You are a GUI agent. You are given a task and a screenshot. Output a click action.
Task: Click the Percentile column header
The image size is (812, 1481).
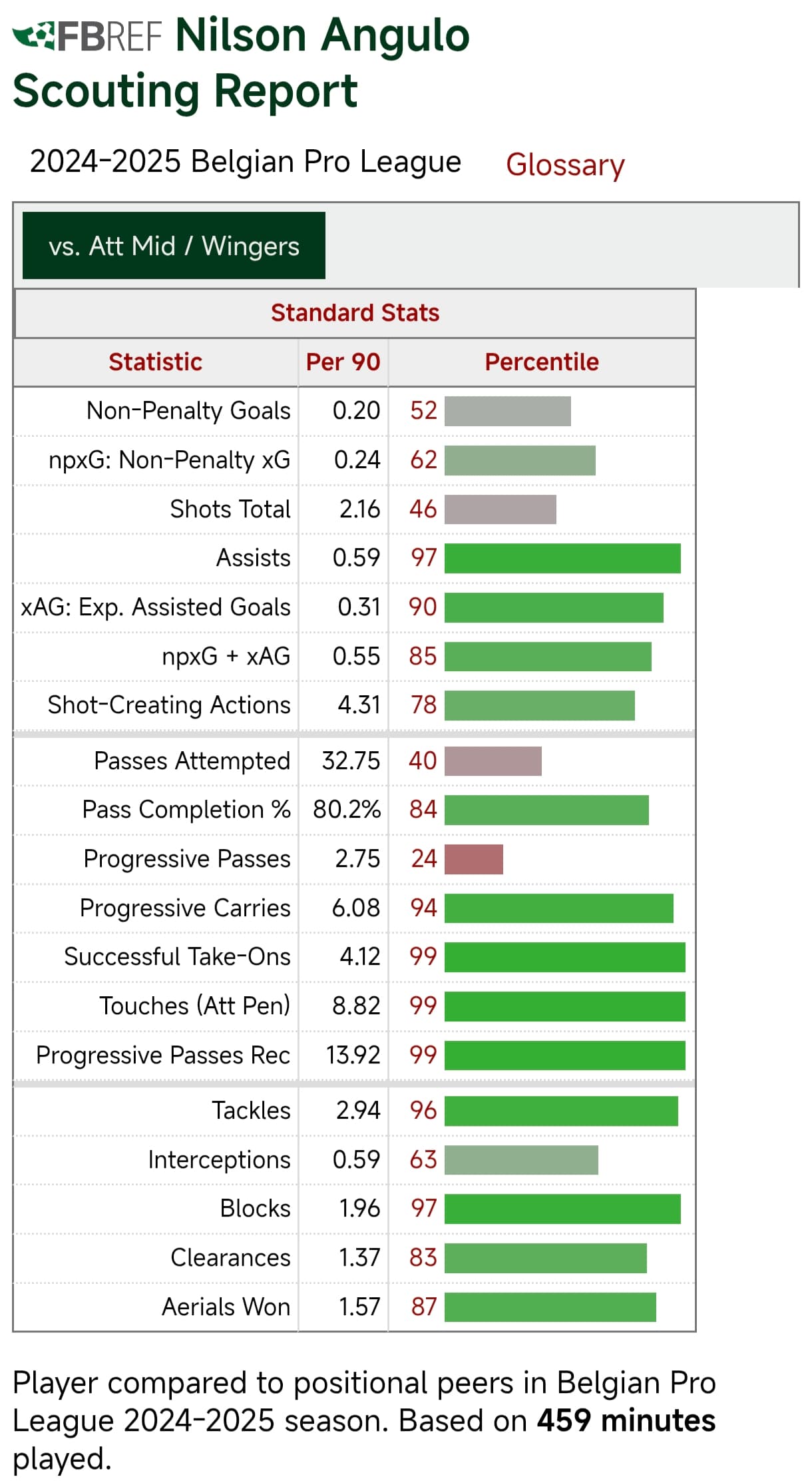pyautogui.click(x=542, y=362)
